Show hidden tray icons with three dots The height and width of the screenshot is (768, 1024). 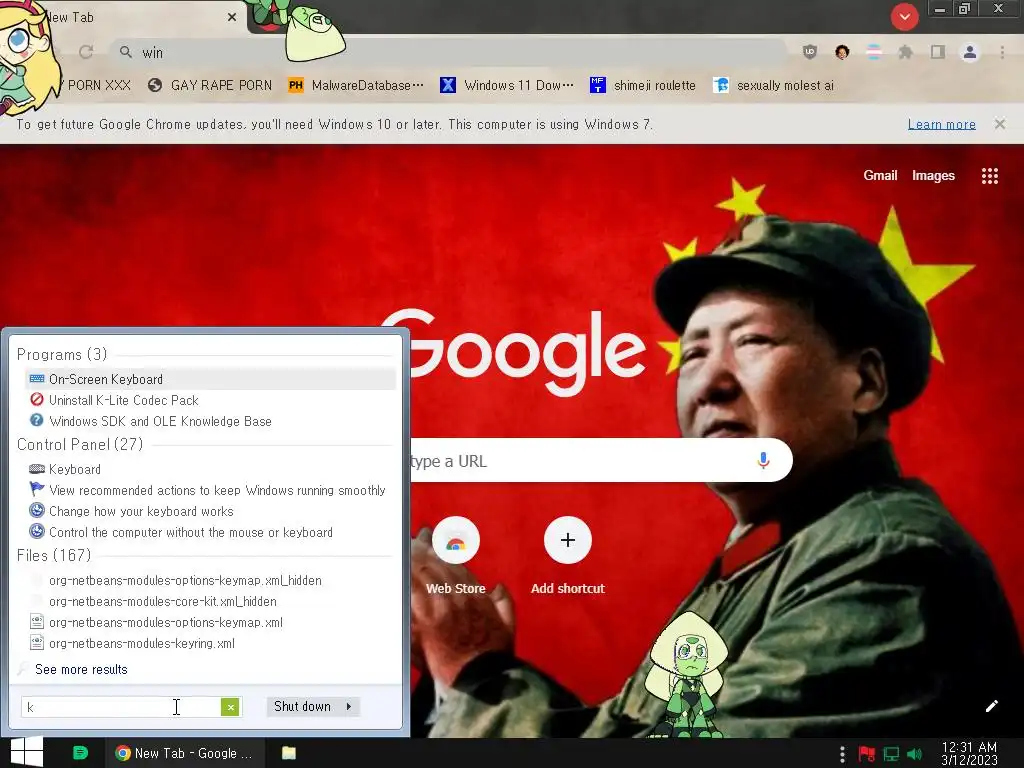pyautogui.click(x=842, y=754)
